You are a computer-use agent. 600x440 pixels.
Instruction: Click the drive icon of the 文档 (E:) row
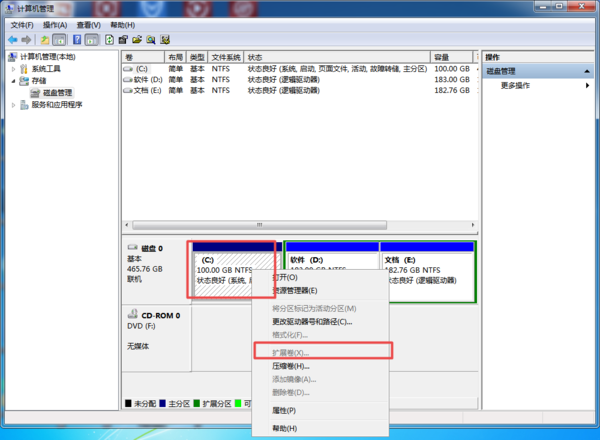pyautogui.click(x=128, y=90)
